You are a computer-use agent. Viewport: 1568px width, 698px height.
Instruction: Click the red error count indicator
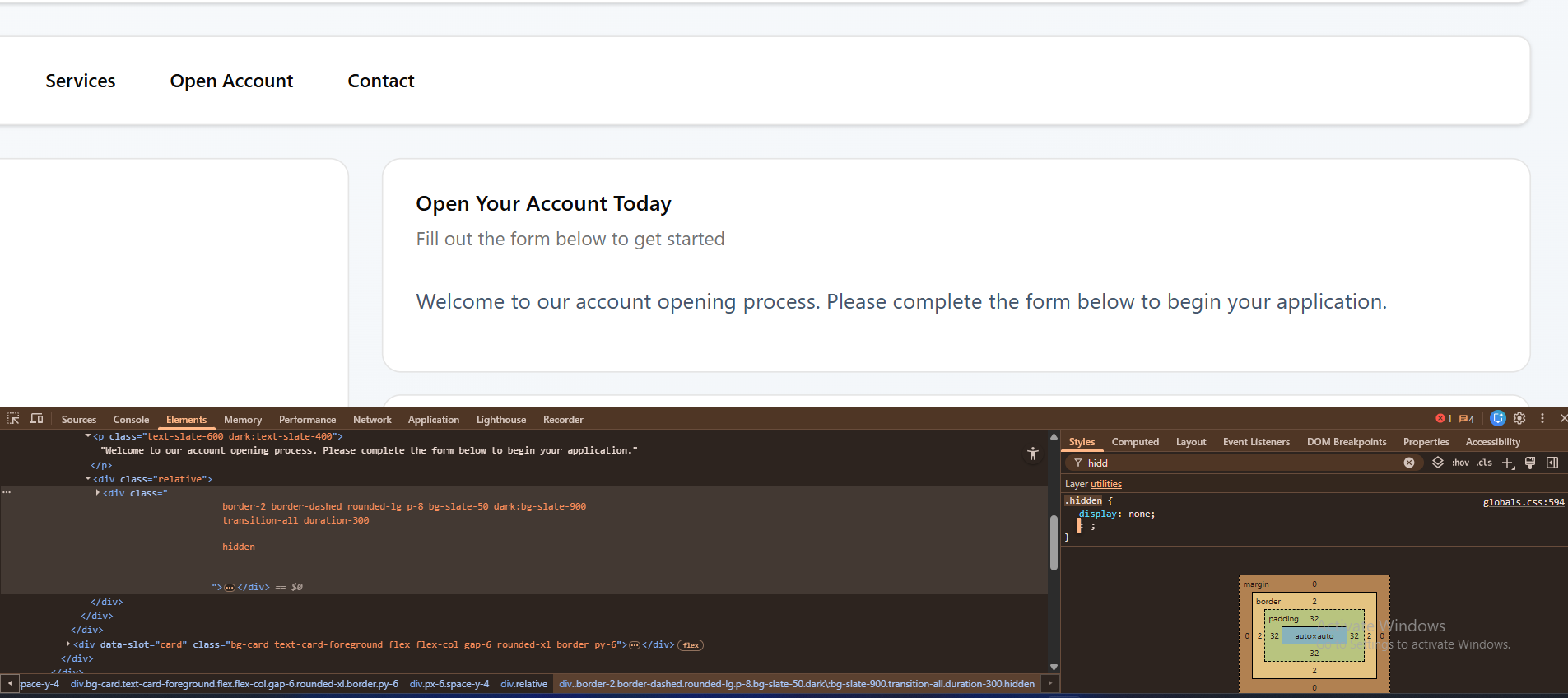[x=1443, y=419]
